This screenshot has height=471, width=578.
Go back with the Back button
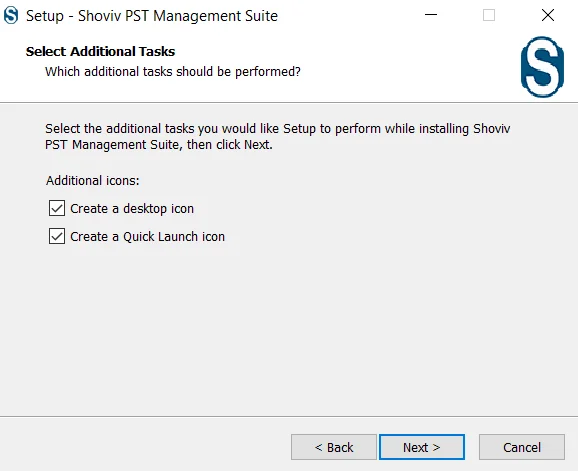(334, 447)
